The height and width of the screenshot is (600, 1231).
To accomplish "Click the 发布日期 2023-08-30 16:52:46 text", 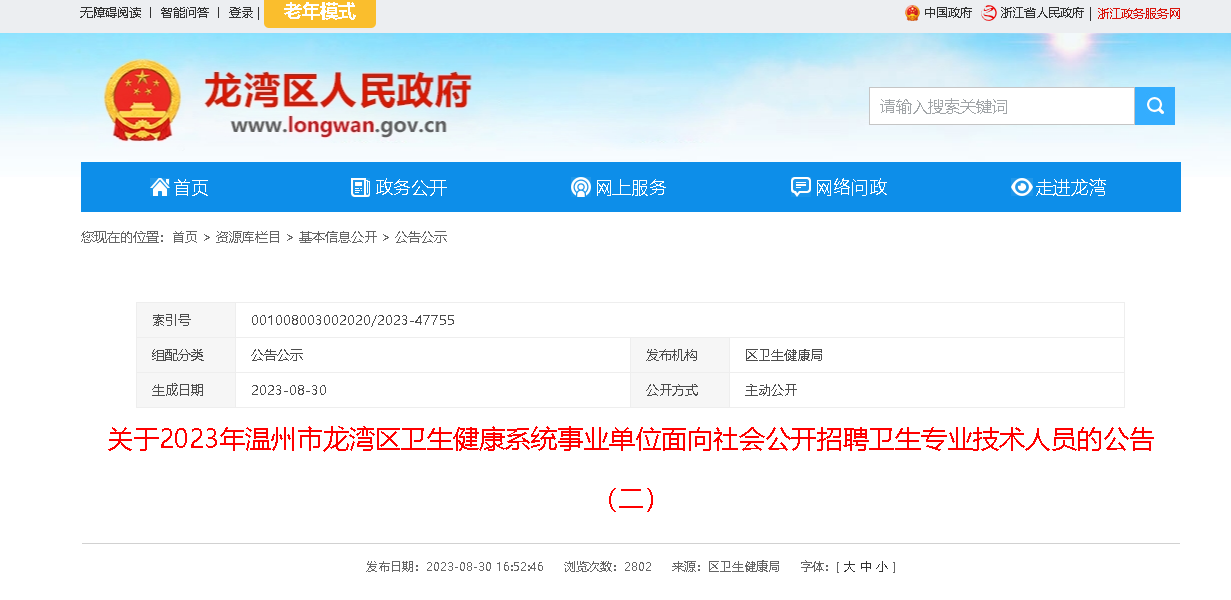I will (455, 567).
